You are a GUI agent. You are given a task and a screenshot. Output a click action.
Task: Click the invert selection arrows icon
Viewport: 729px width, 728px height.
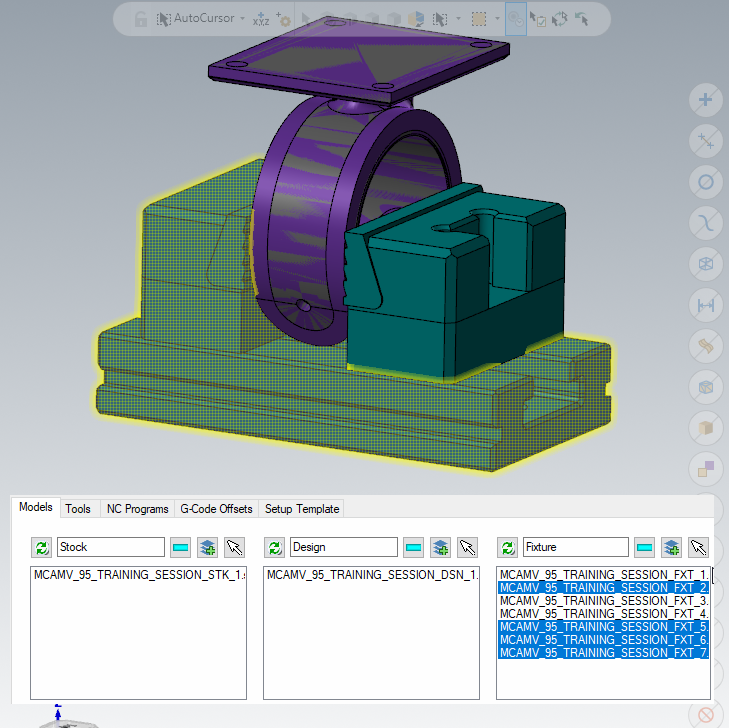pyautogui.click(x=559, y=19)
